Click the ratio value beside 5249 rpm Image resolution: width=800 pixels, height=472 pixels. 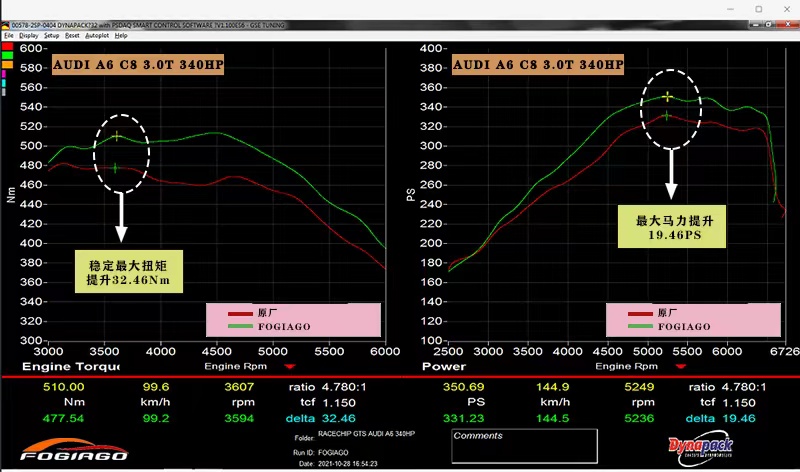coord(744,387)
